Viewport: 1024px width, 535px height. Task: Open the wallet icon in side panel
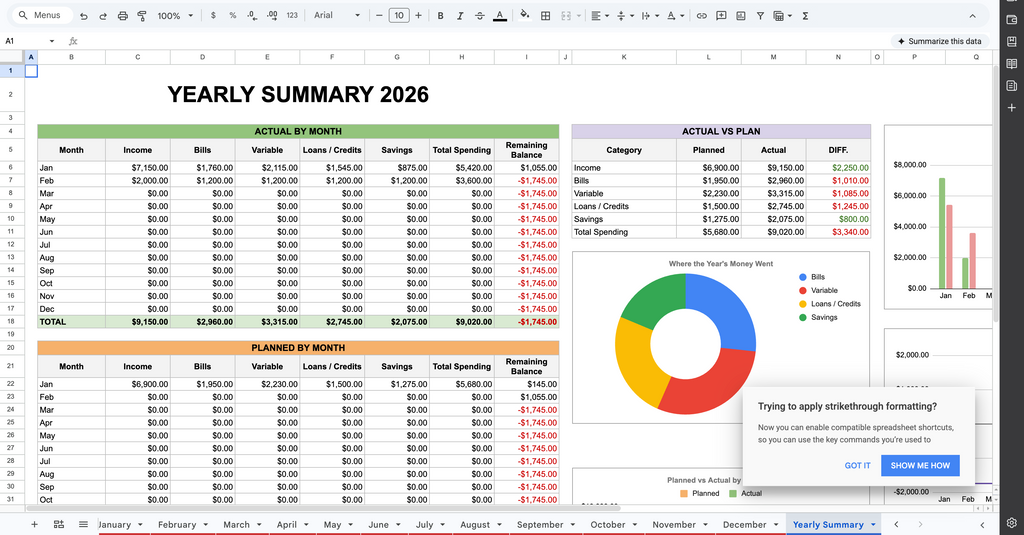pyautogui.click(x=1012, y=20)
